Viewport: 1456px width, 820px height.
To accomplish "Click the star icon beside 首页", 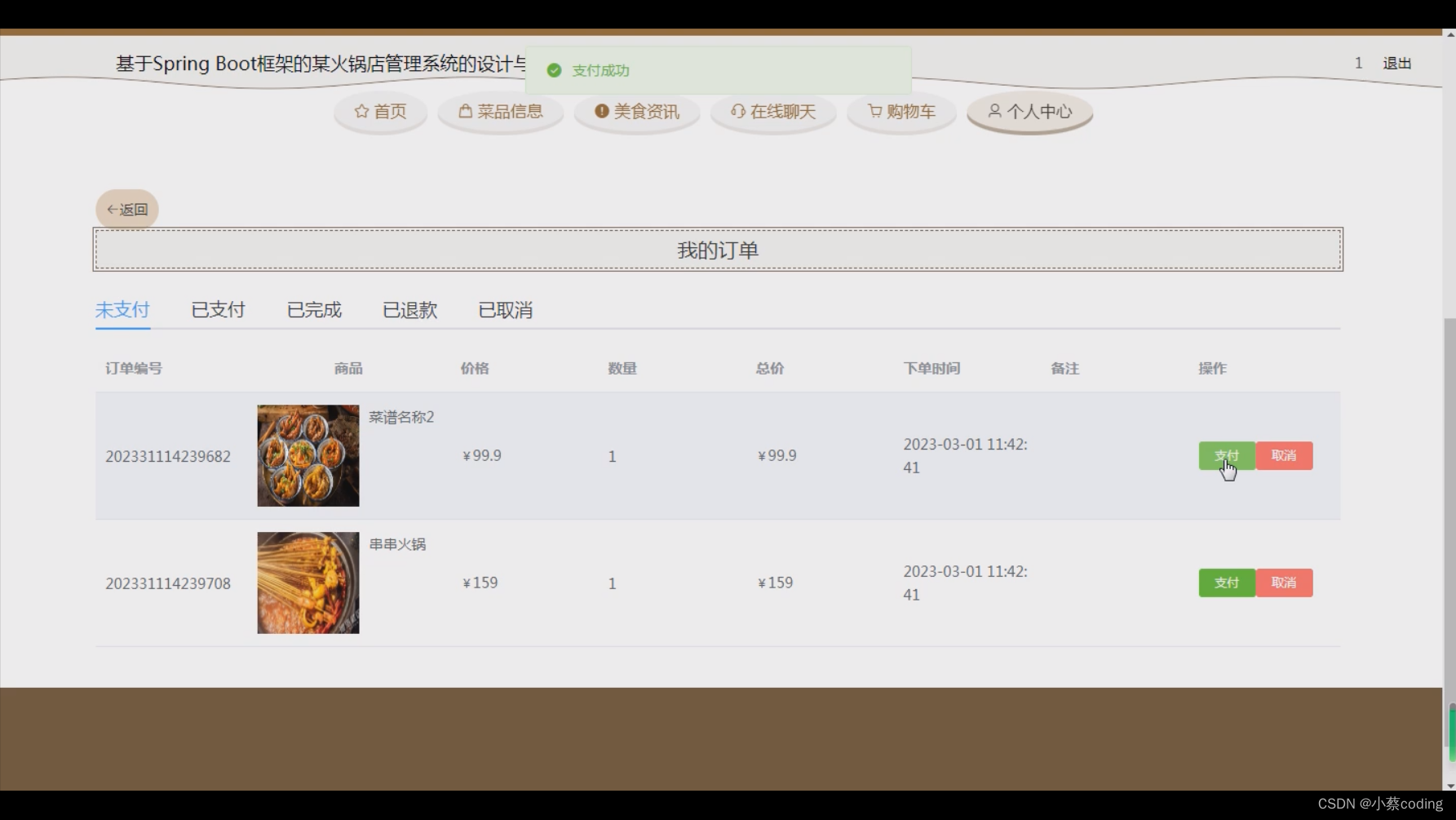I will pyautogui.click(x=361, y=111).
